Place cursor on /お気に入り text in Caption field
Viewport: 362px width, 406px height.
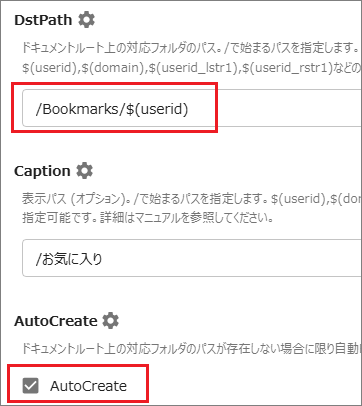coord(69,259)
